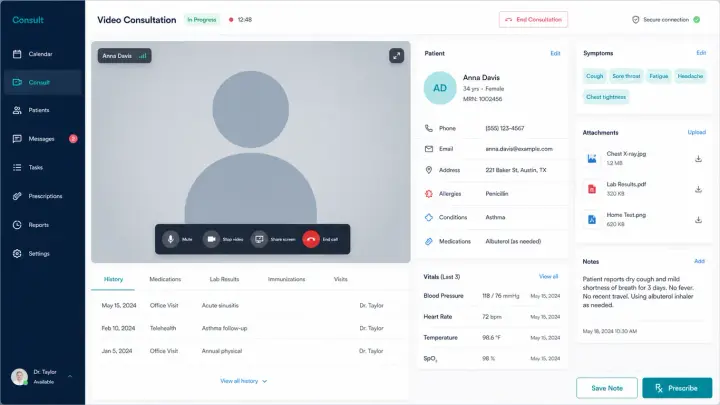Switch to the Visits tab
The image size is (720, 405).
[340, 279]
